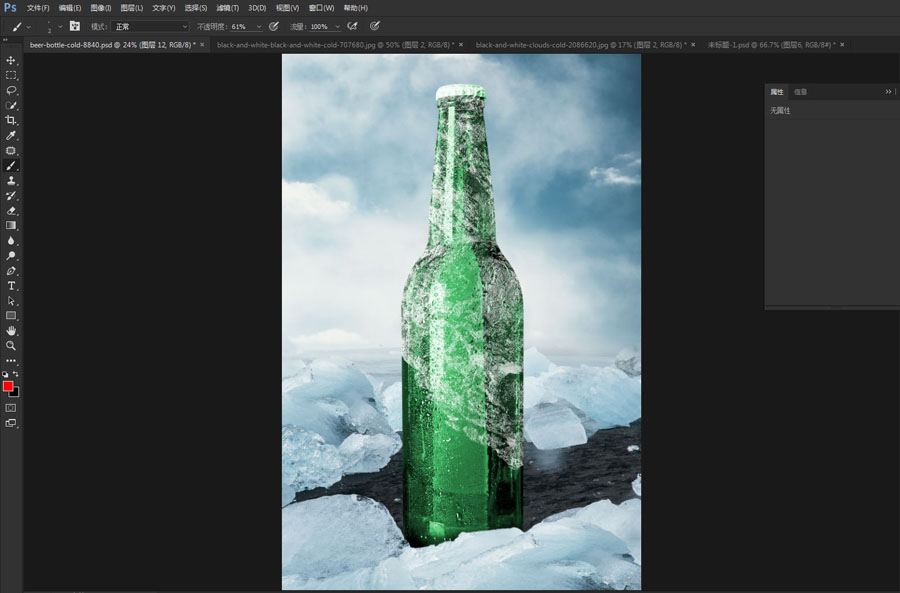The height and width of the screenshot is (593, 900).
Task: Select the Move tool
Action: [12, 60]
